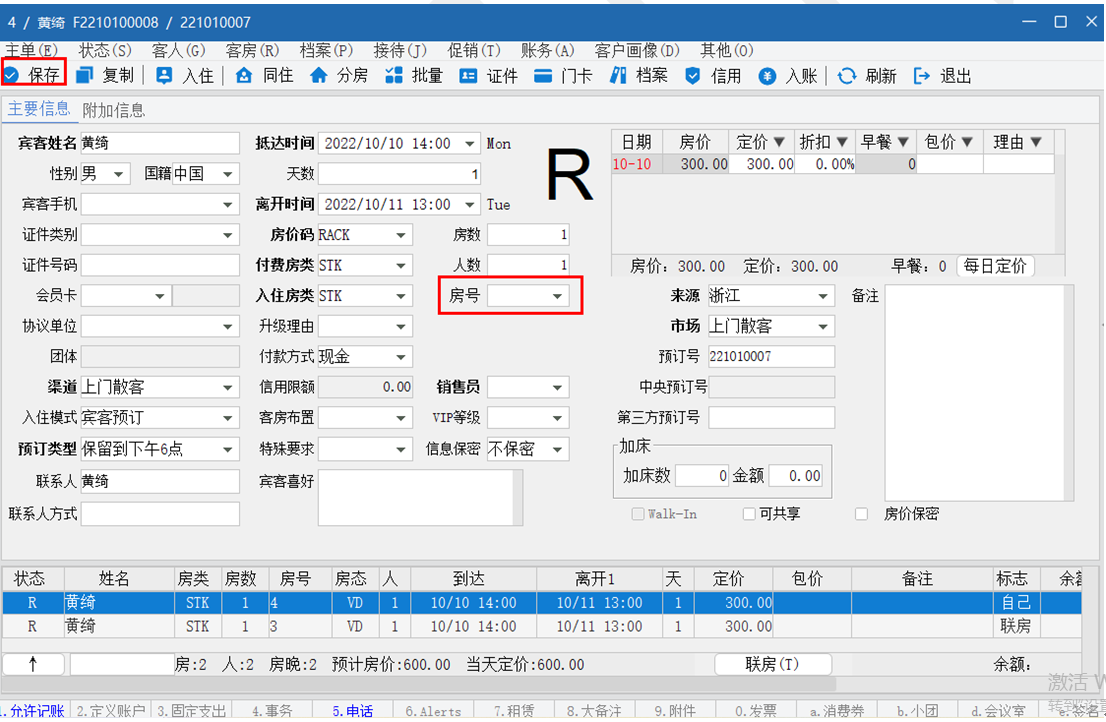This screenshot has width=1106, height=722.
Task: Click the 刷新 refresh icon
Action: pos(847,76)
